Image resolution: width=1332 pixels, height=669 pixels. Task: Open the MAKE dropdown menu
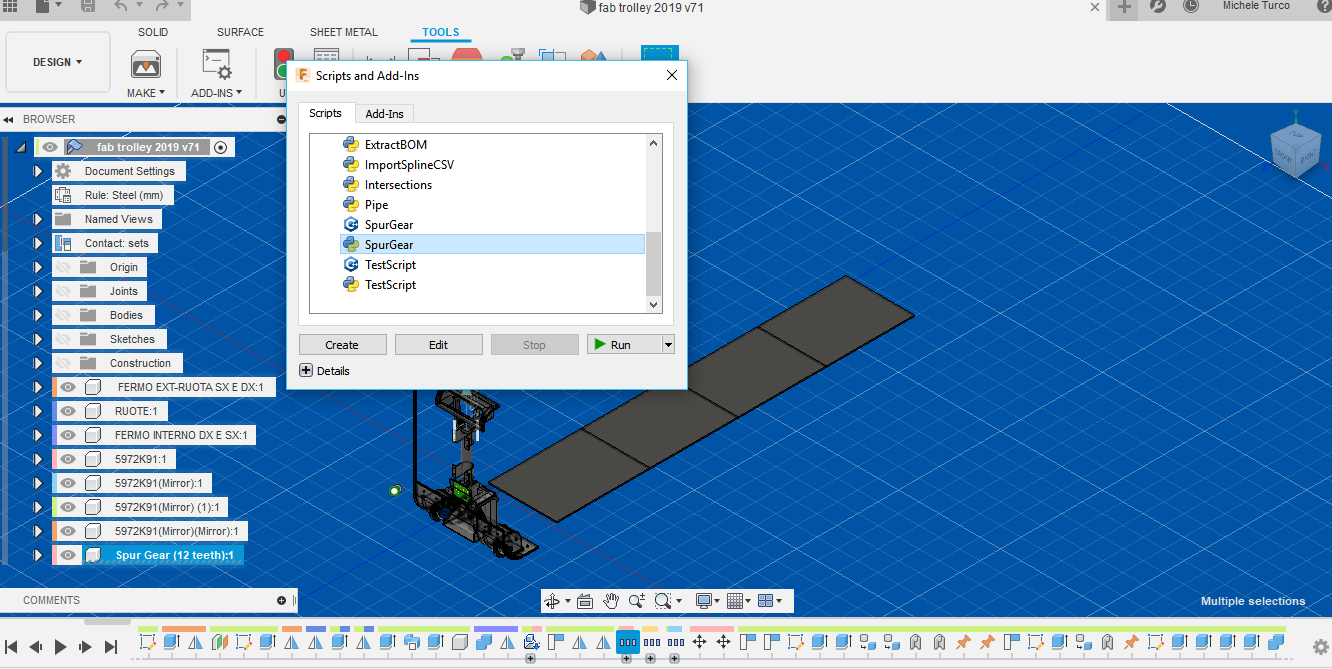click(x=146, y=93)
